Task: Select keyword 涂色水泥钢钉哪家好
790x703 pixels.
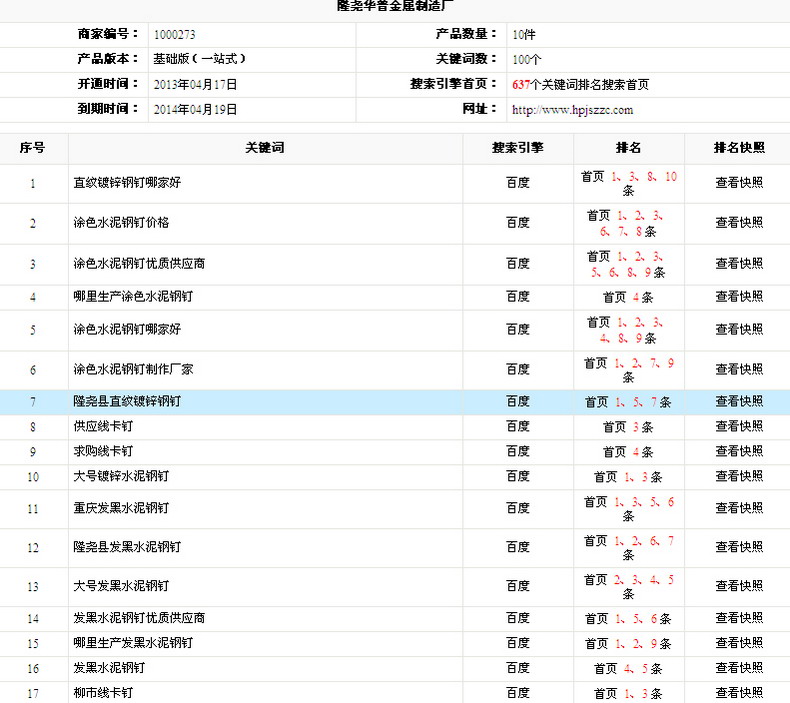Action: click(x=127, y=330)
